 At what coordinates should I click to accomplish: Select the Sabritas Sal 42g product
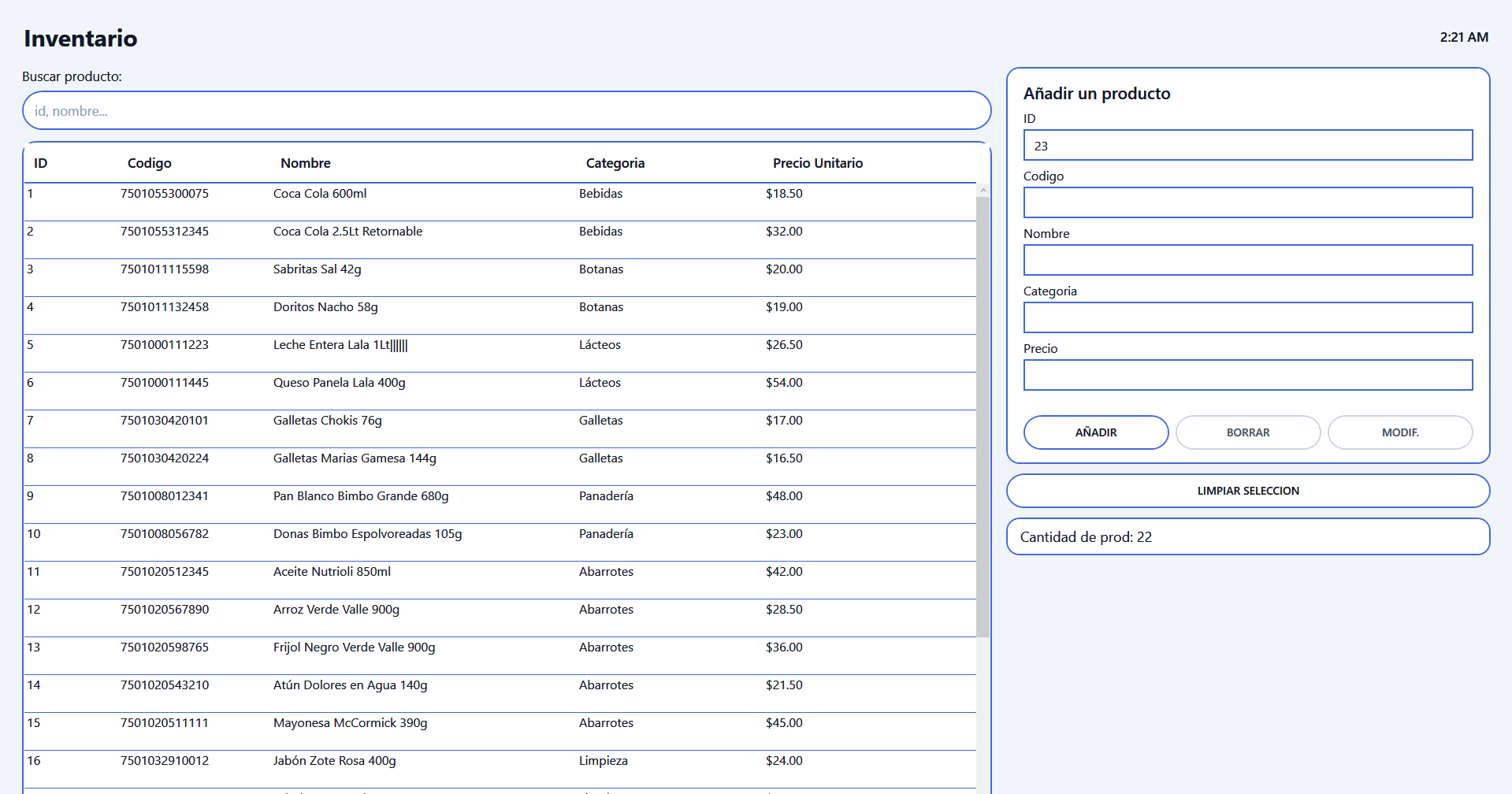(x=500, y=278)
